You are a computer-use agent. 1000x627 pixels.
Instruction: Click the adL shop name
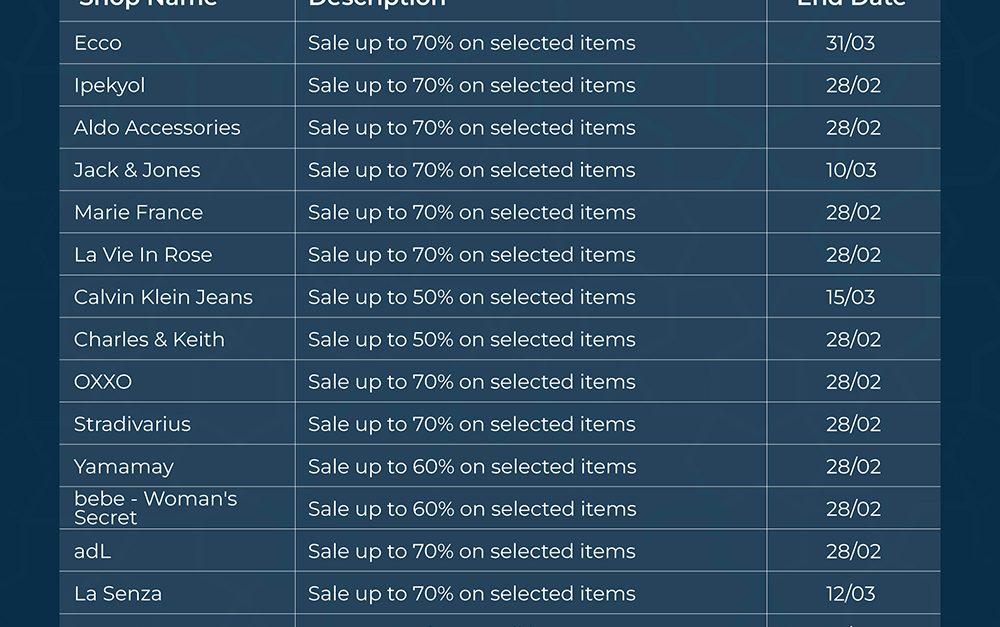[92, 551]
